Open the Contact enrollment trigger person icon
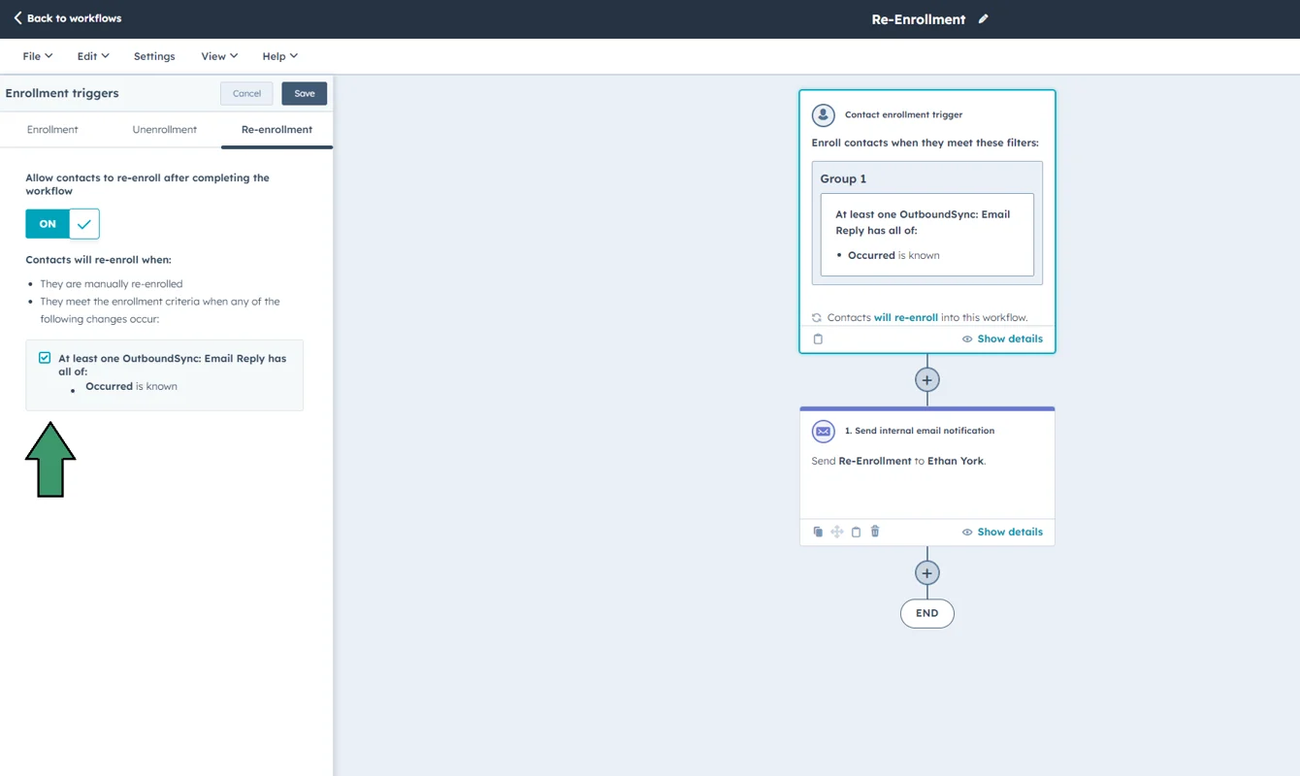Screen dimensions: 1300x776 click(x=823, y=114)
